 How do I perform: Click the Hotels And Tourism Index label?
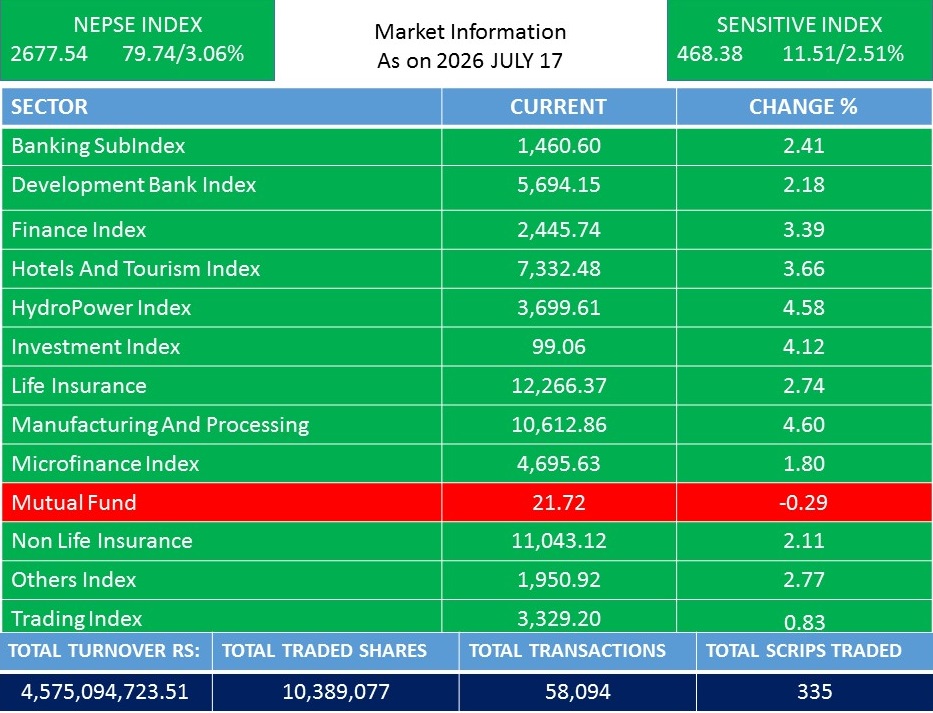[x=136, y=268]
